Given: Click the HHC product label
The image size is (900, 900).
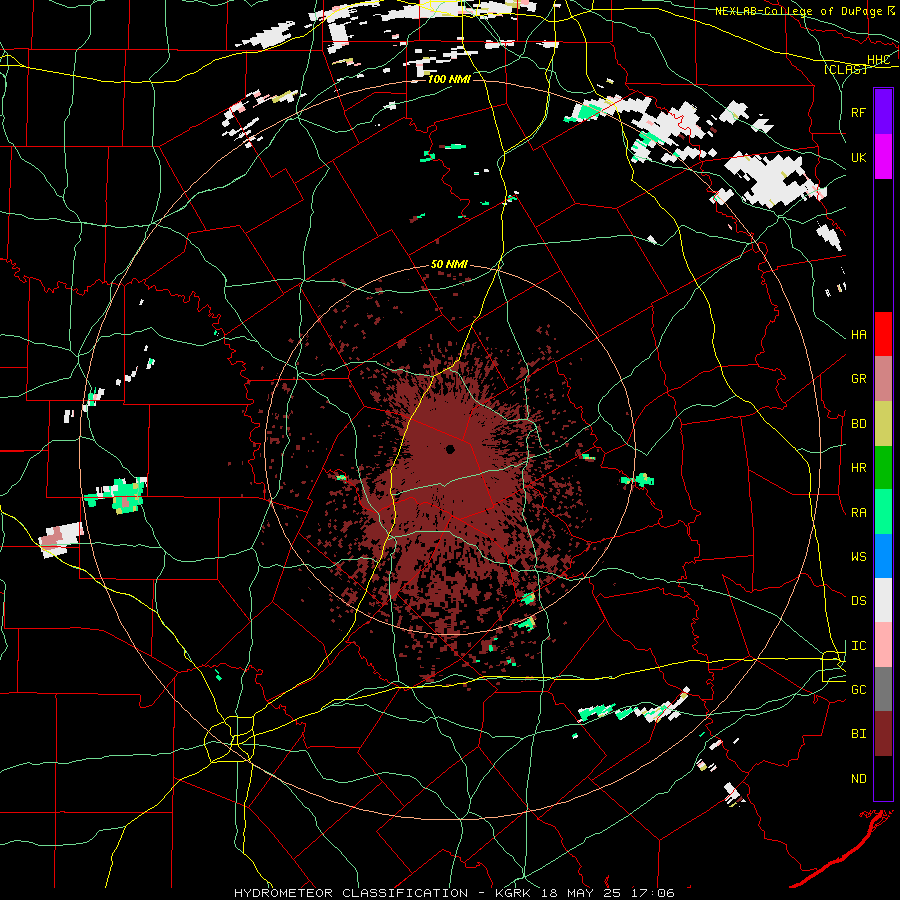Looking at the screenshot, I should [x=878, y=60].
